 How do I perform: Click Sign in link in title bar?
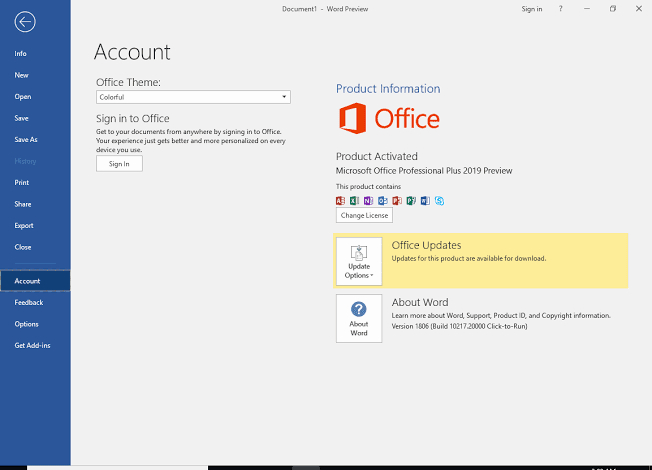(x=532, y=9)
